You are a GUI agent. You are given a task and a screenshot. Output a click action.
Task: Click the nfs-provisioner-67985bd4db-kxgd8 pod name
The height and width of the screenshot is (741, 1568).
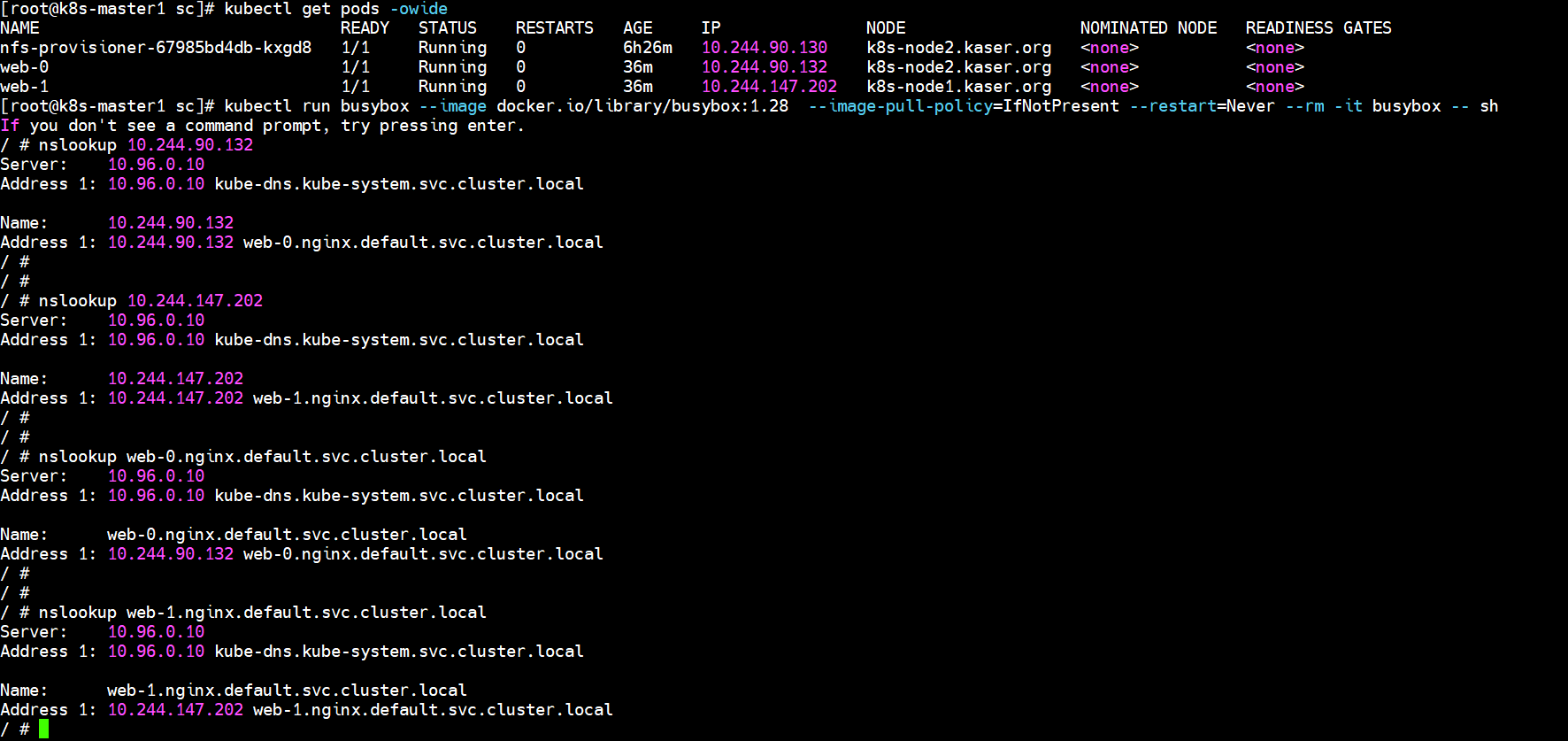156,48
